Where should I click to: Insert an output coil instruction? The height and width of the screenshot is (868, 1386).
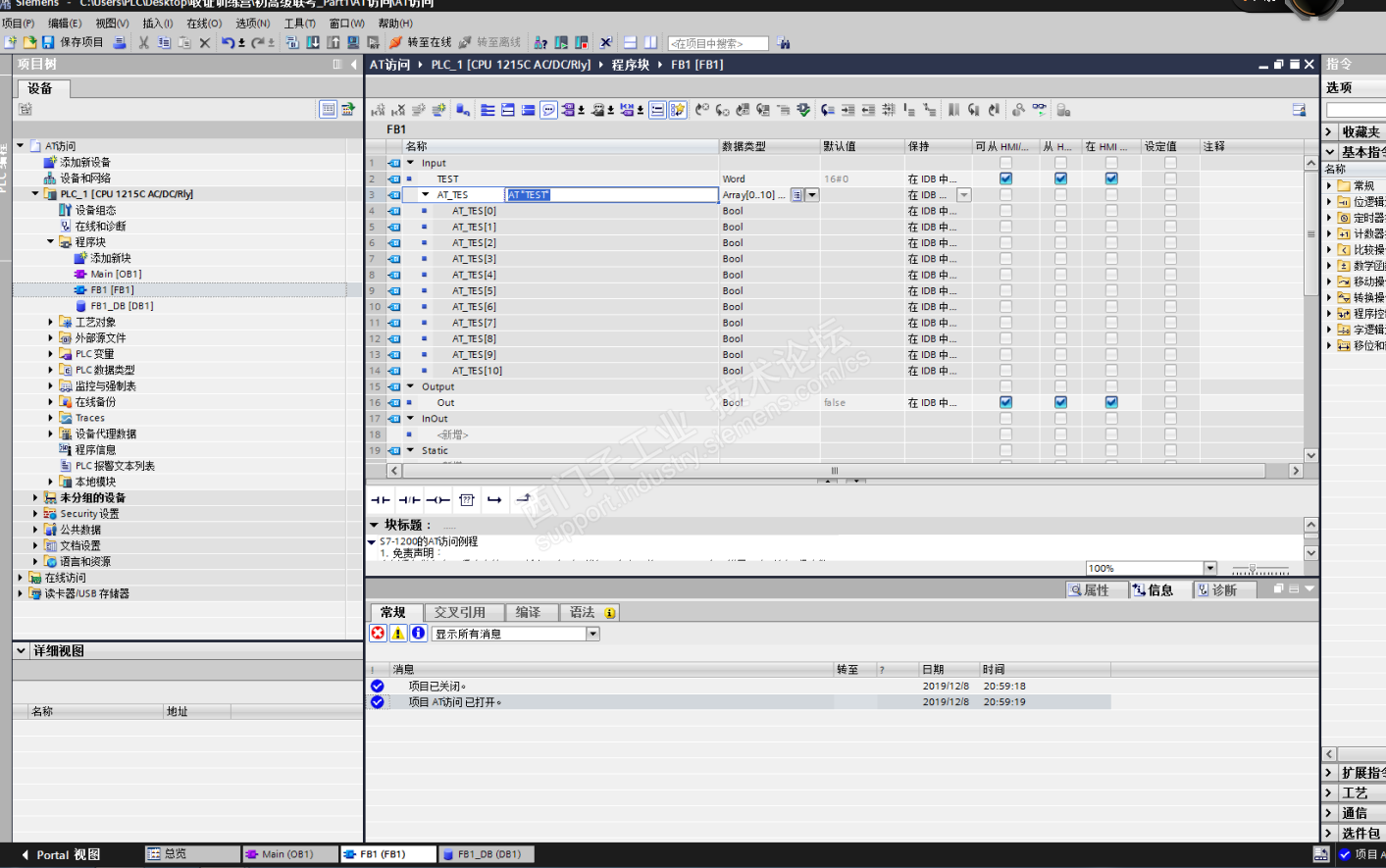437,500
